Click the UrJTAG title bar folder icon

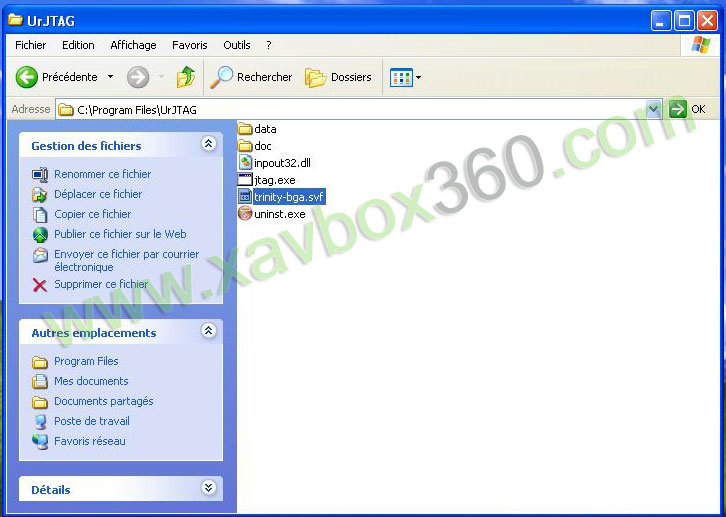click(x=15, y=20)
